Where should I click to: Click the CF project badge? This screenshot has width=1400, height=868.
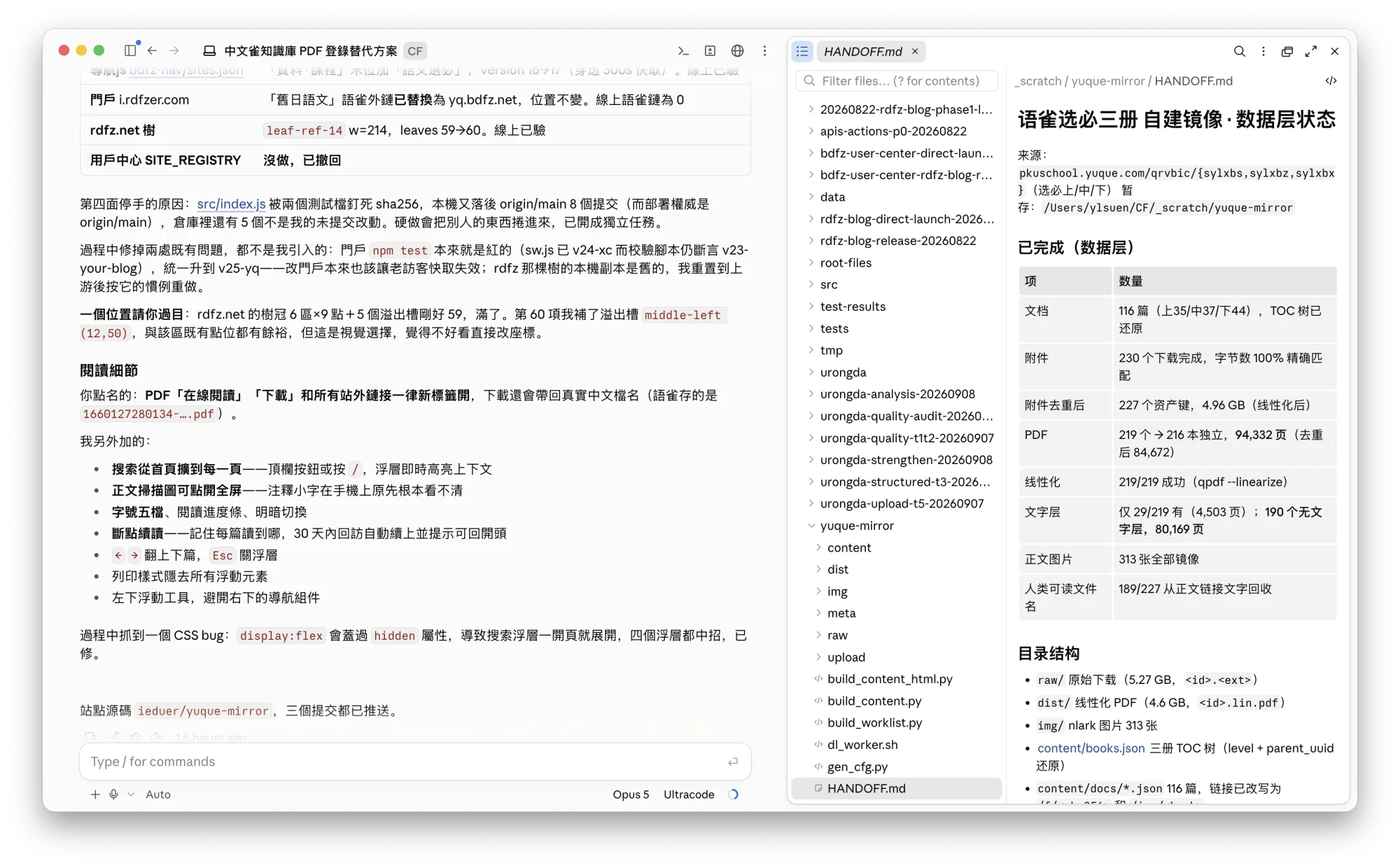click(x=416, y=51)
